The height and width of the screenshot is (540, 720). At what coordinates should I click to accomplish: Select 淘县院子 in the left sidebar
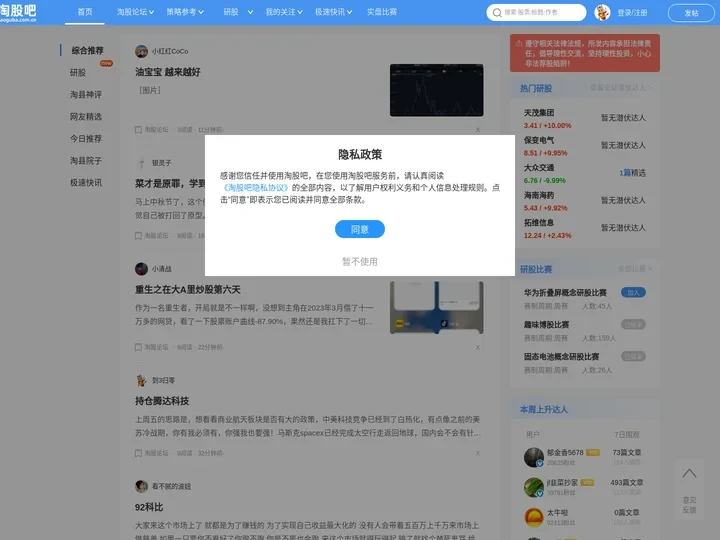click(86, 161)
